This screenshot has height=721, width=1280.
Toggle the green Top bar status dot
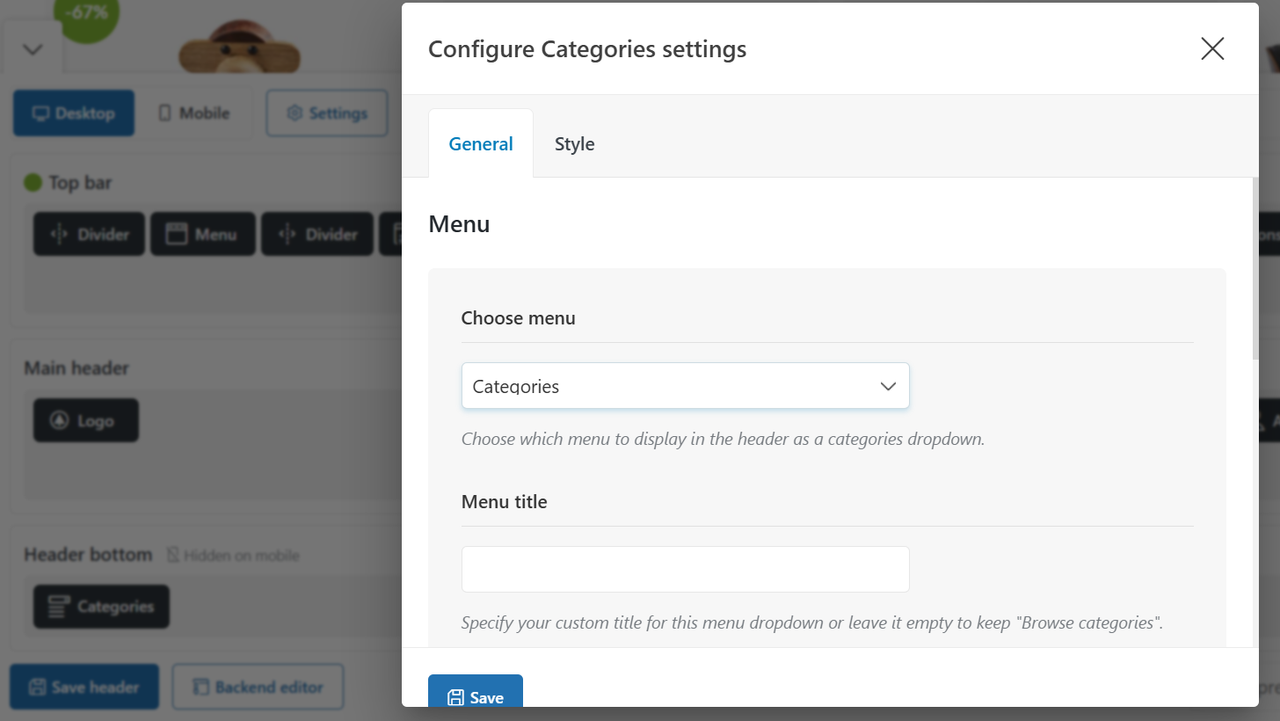coord(33,182)
